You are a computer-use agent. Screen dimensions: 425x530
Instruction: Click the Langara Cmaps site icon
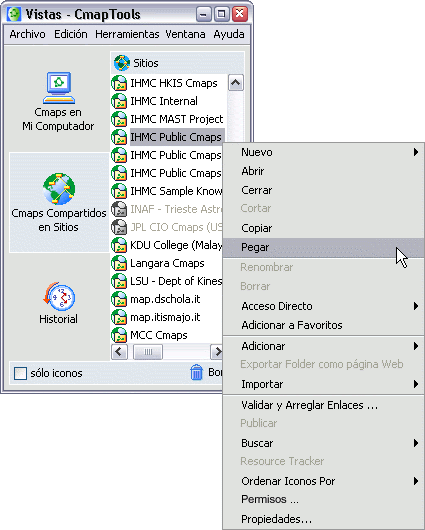click(x=119, y=263)
